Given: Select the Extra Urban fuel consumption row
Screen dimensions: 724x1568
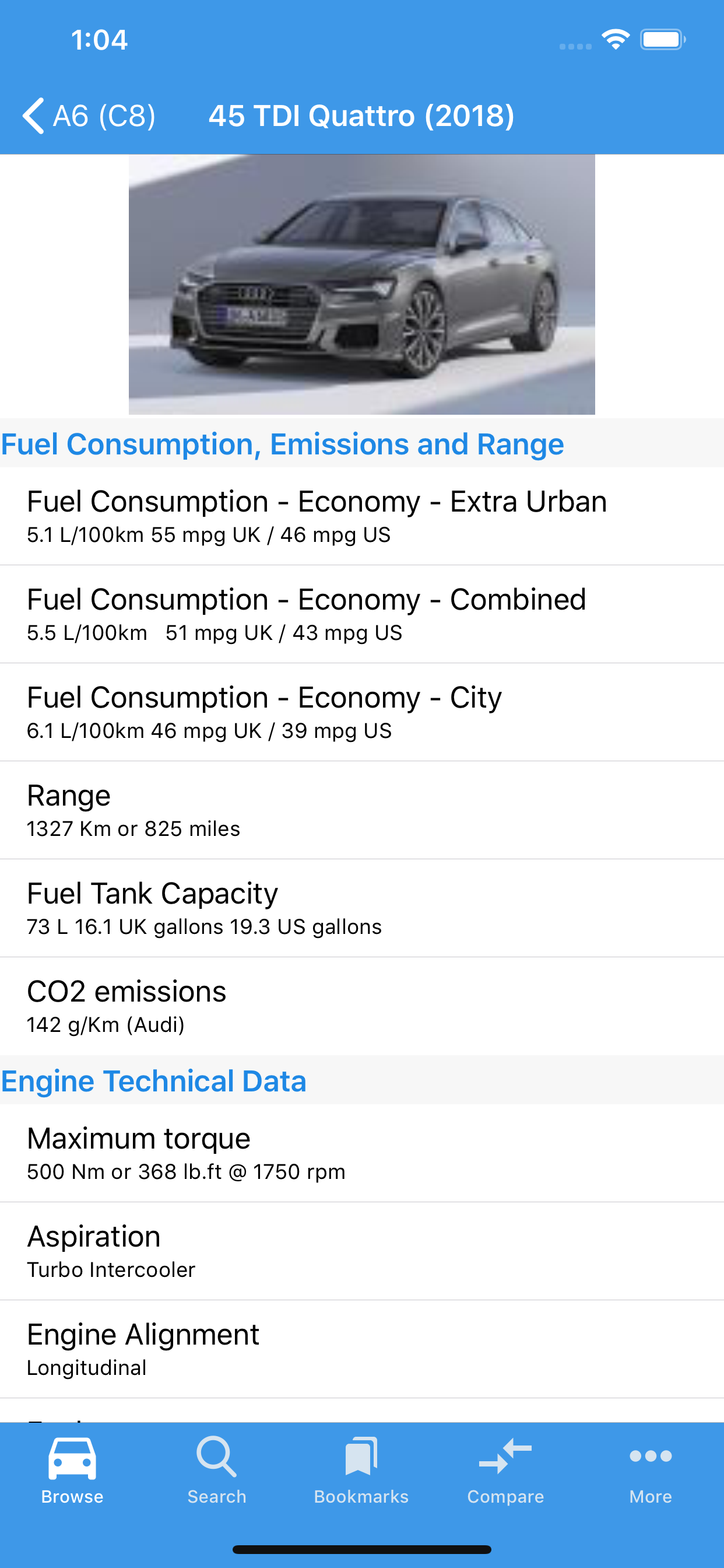Looking at the screenshot, I should 361,516.
